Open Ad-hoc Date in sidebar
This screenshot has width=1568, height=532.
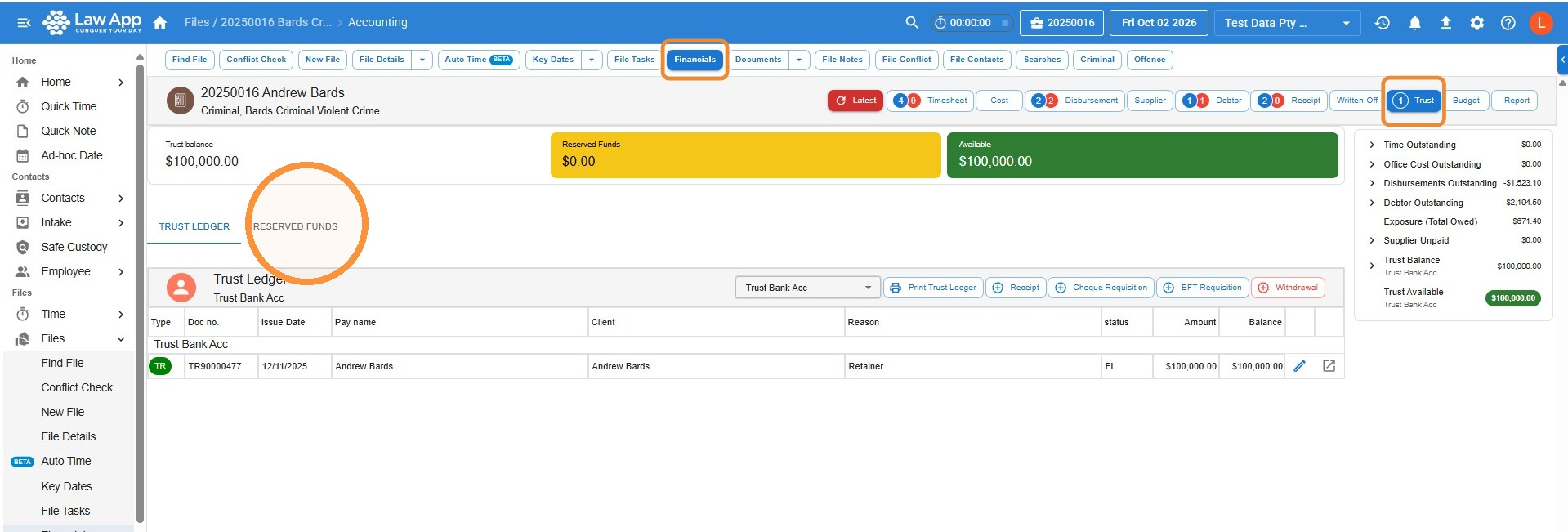(x=72, y=155)
